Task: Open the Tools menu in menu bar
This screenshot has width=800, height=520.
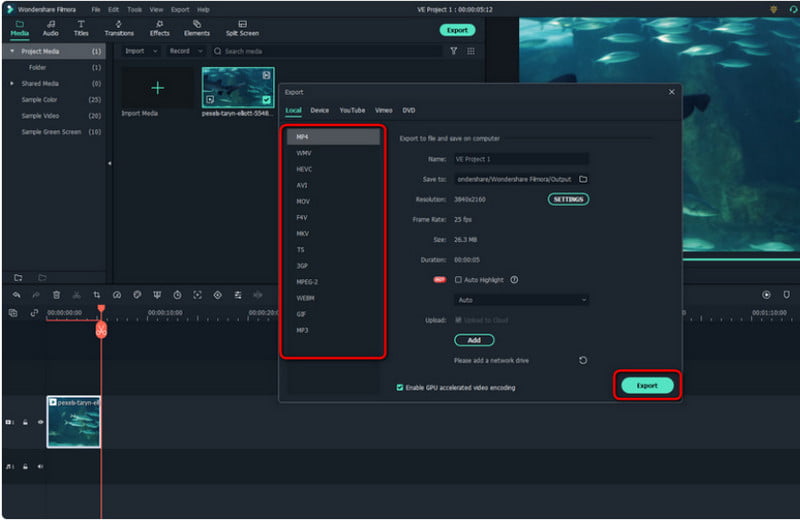Action: pyautogui.click(x=134, y=9)
